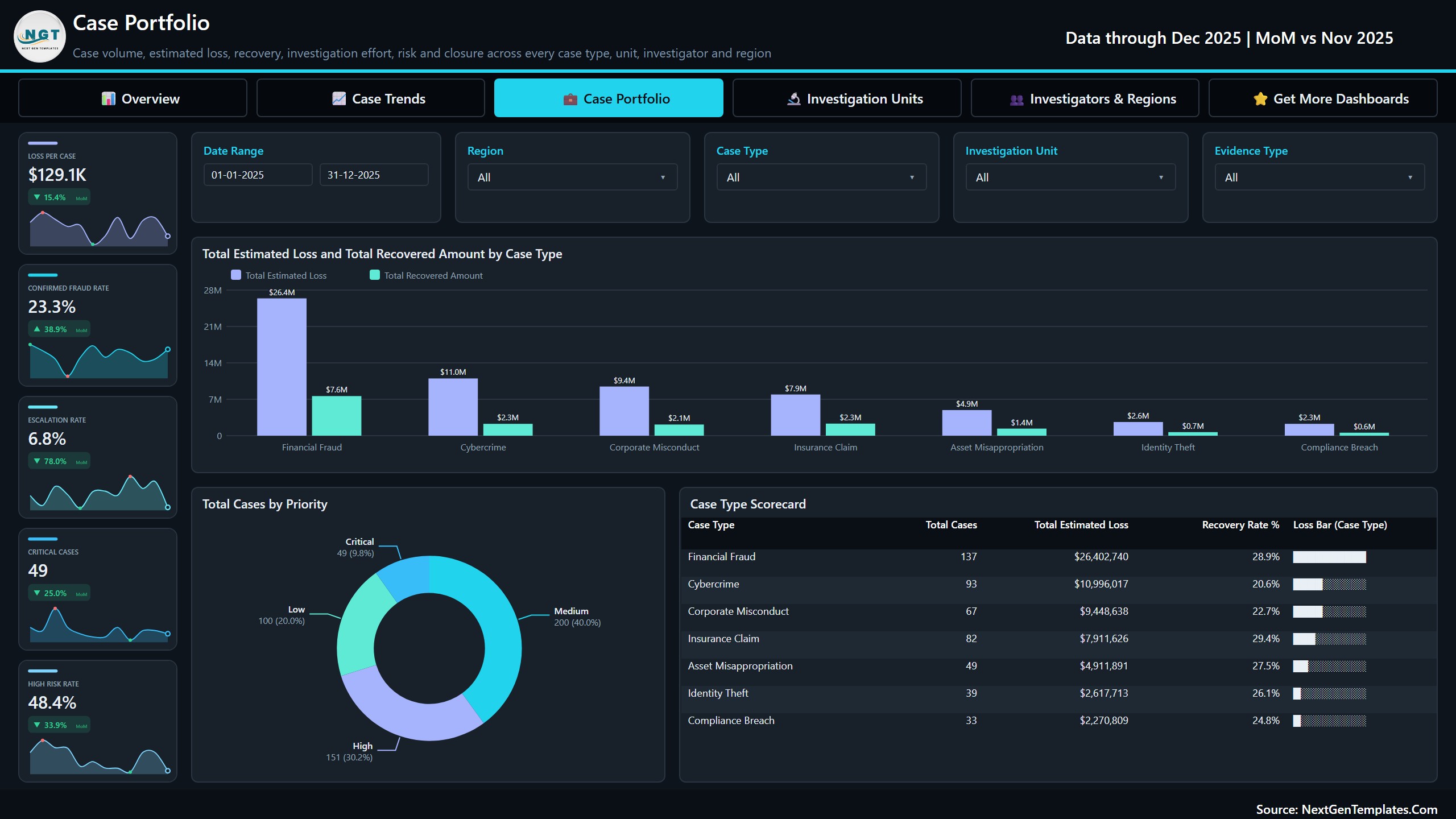Screen dimensions: 1456x819
Task: Click Financial Fraud recovered bar $7.6M
Action: pyautogui.click(x=337, y=416)
